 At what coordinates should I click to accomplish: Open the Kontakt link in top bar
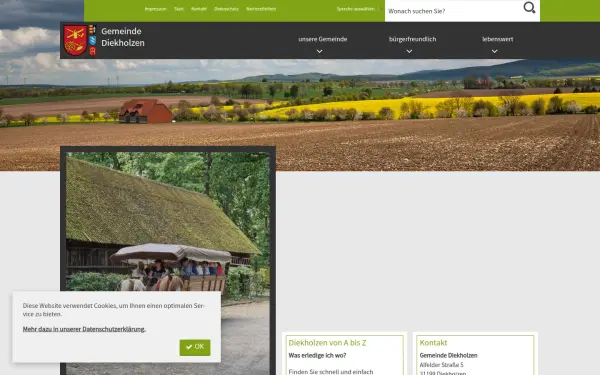click(199, 9)
